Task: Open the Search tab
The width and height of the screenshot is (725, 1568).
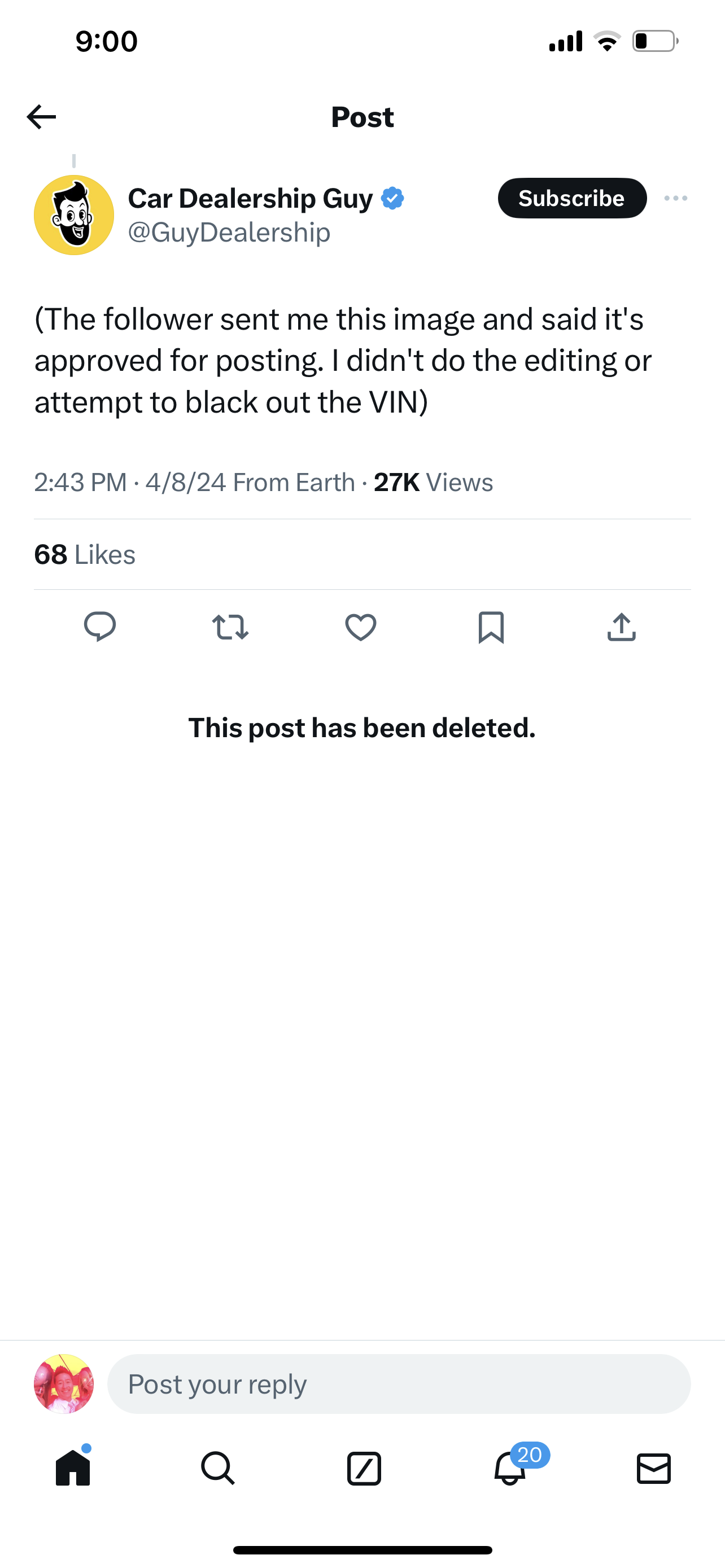Action: point(218,1468)
